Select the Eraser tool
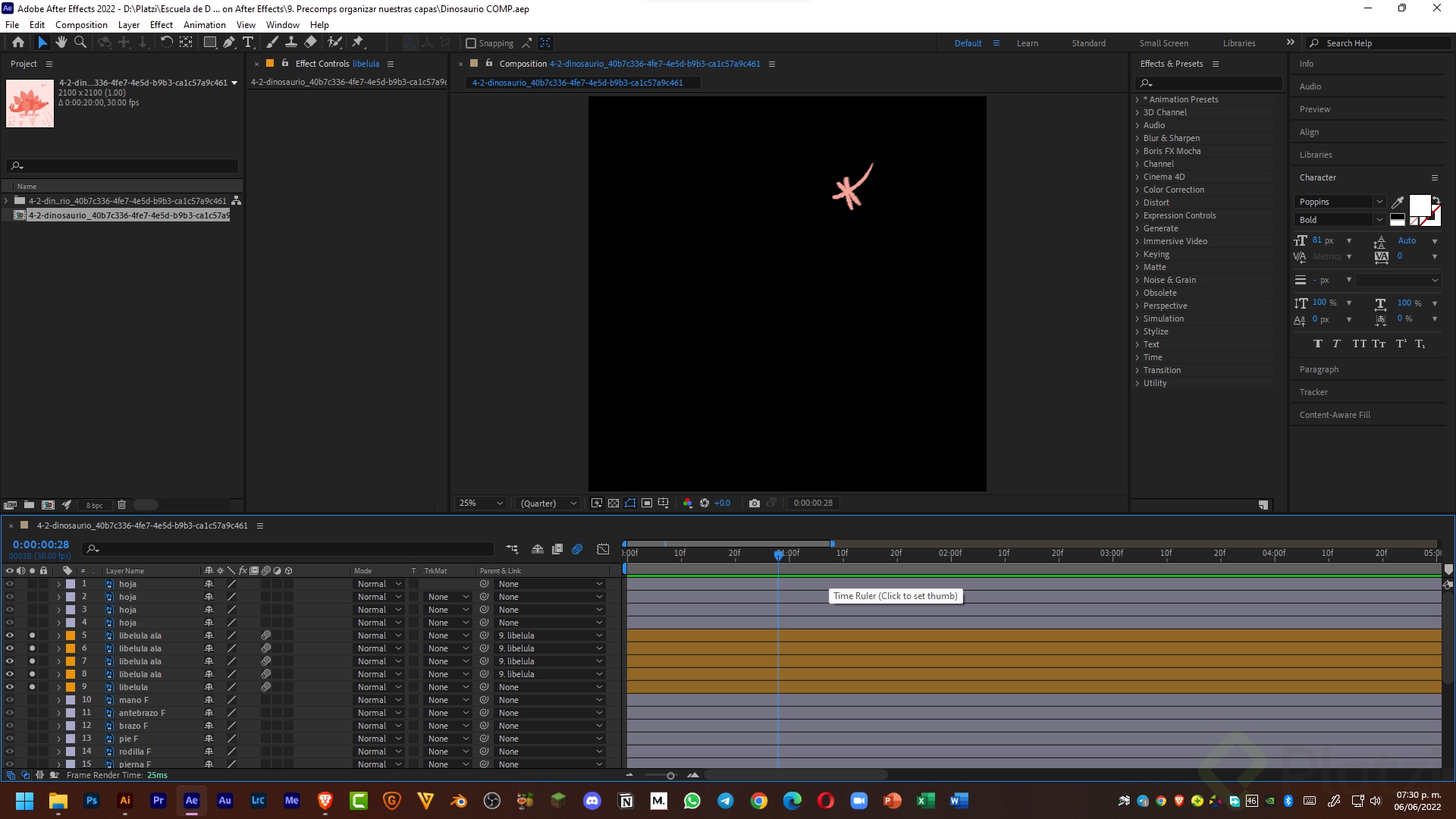The image size is (1456, 819). (310, 42)
